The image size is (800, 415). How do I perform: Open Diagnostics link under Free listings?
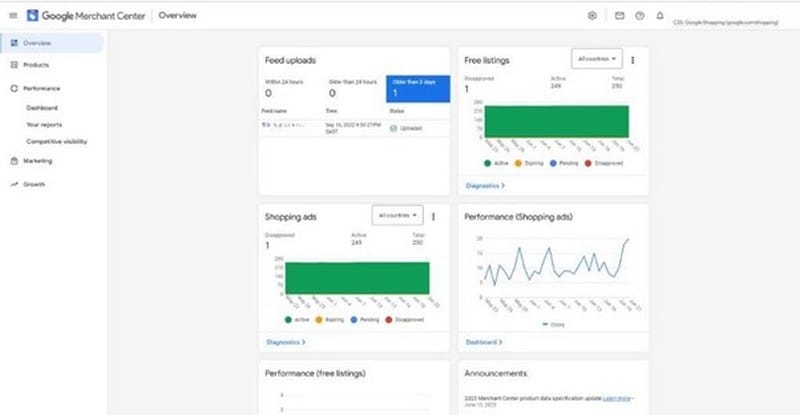pos(485,186)
